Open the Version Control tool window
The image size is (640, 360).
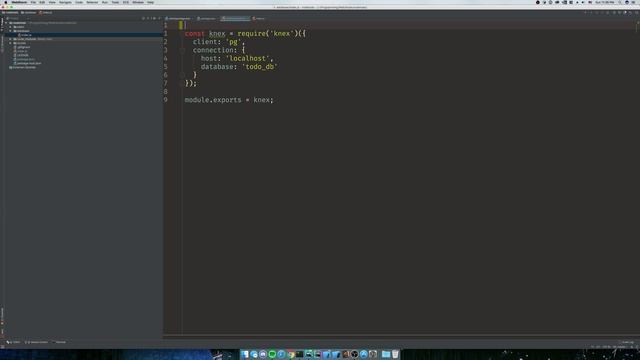pos(36,342)
